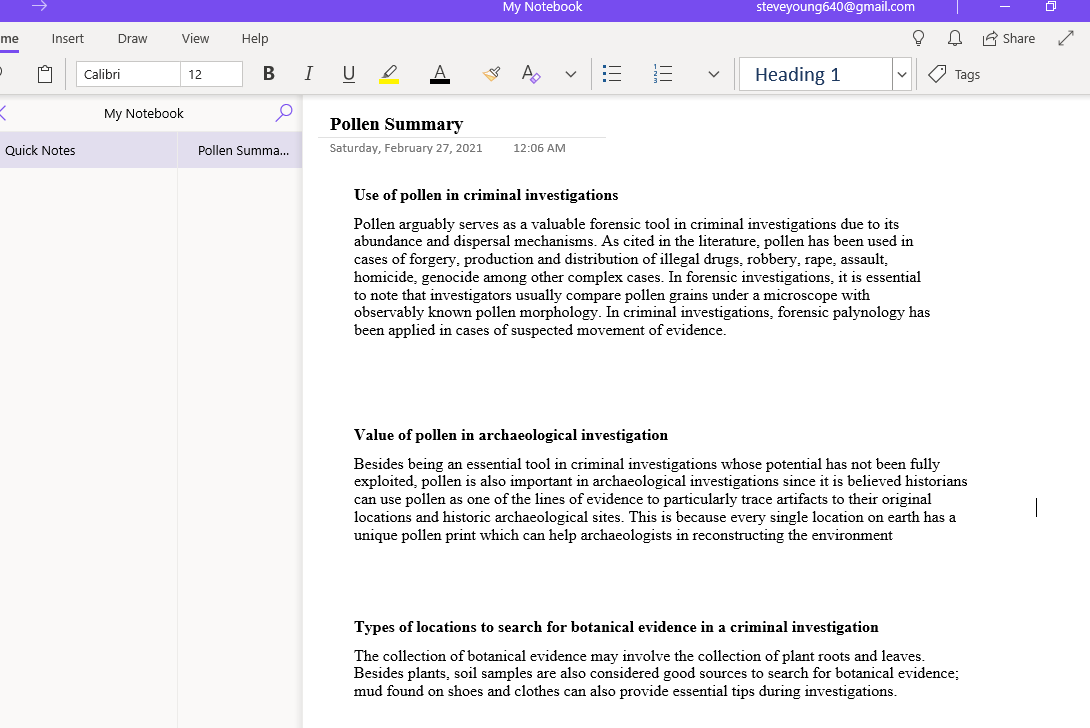
Task: Open the Heading 1 styles dropdown
Action: (901, 74)
